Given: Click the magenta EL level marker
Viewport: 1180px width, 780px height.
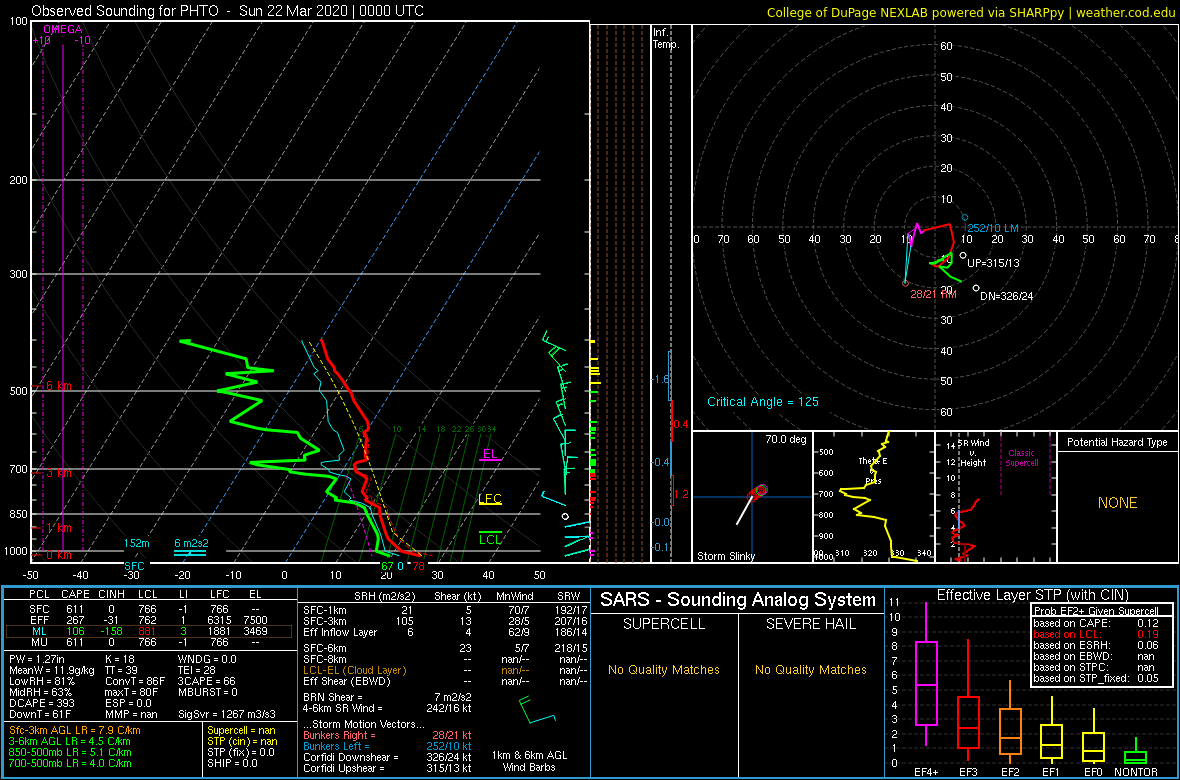Looking at the screenshot, I should (x=490, y=454).
